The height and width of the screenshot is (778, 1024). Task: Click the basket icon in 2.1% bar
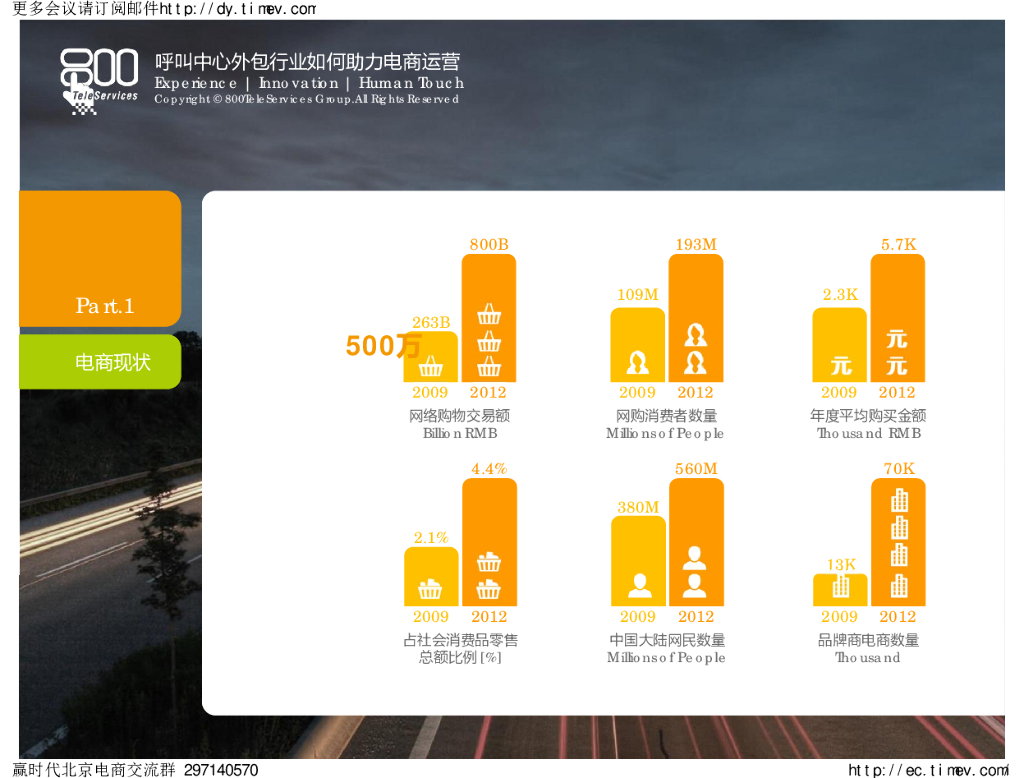[x=430, y=589]
